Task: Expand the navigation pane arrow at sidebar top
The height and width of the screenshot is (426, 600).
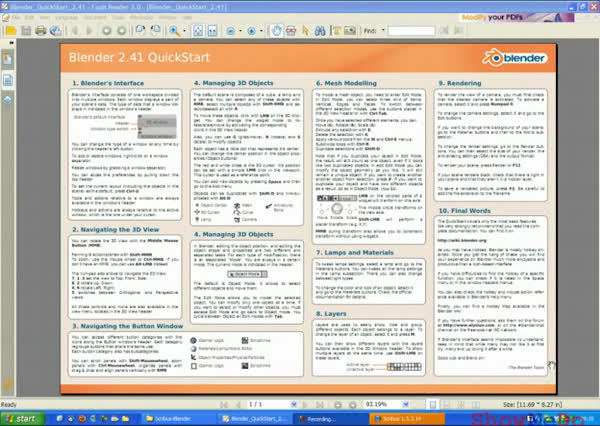Action: tap(12, 42)
